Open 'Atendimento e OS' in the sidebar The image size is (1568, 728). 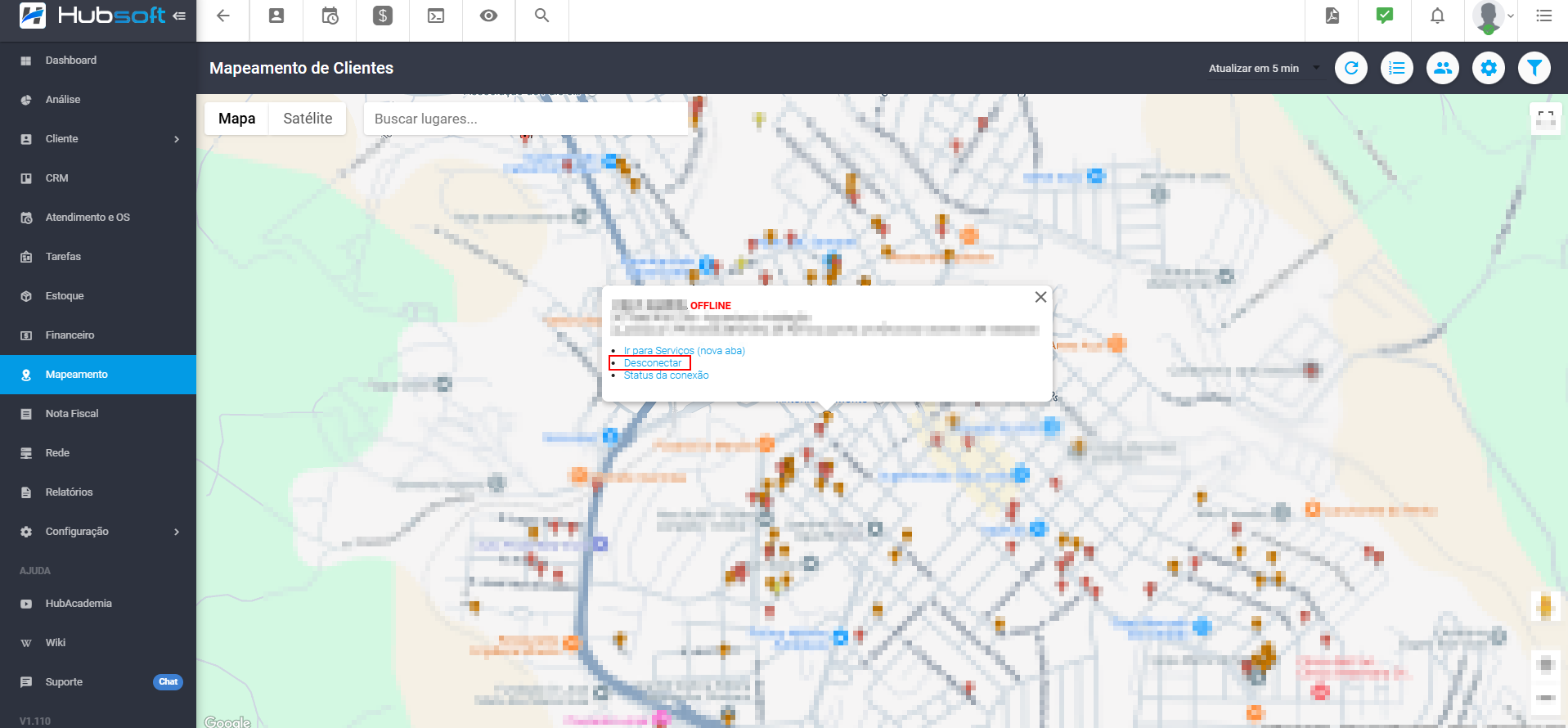tap(98, 218)
